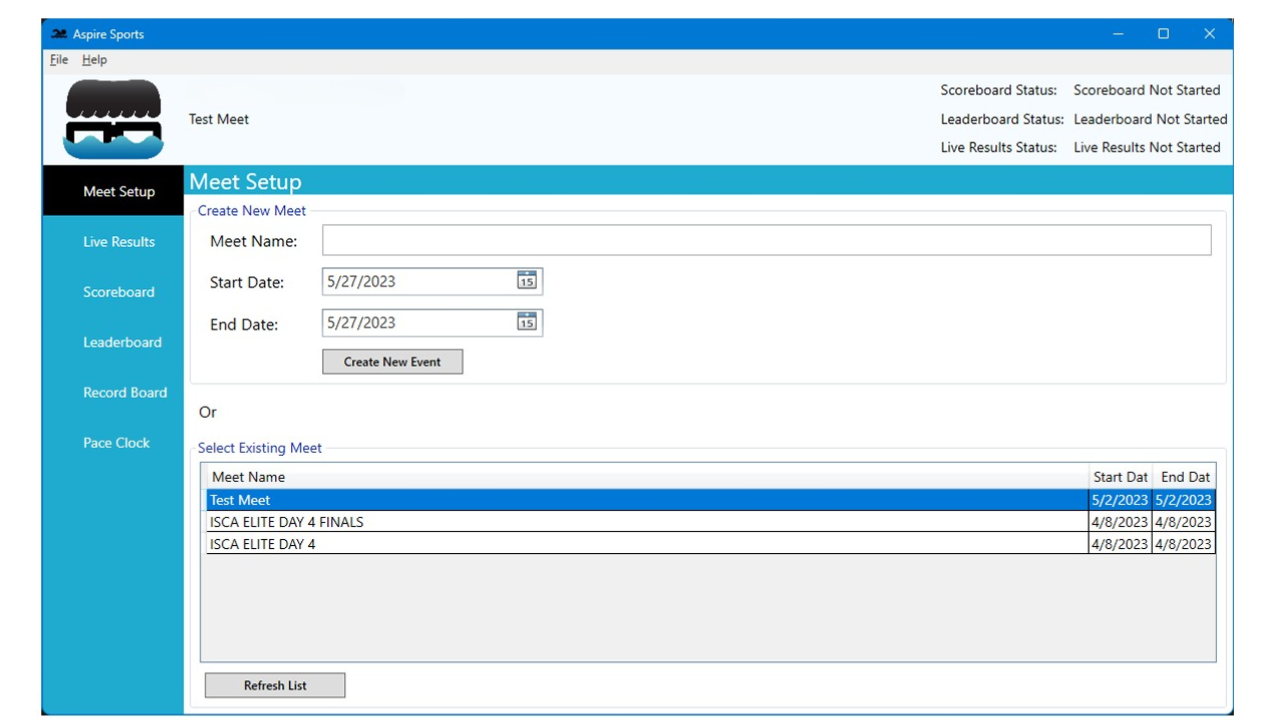Open the End Date calendar picker icon
1280x720 pixels.
tap(527, 322)
